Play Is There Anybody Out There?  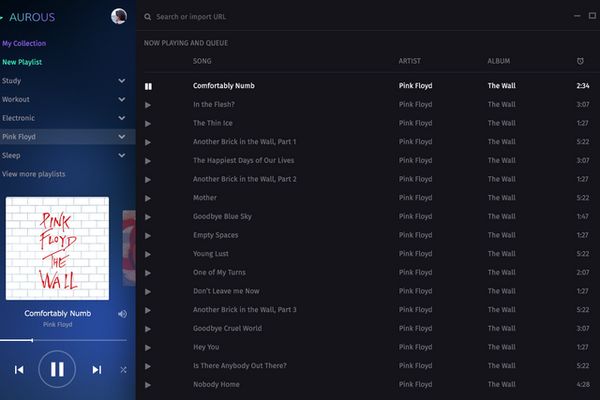click(148, 366)
